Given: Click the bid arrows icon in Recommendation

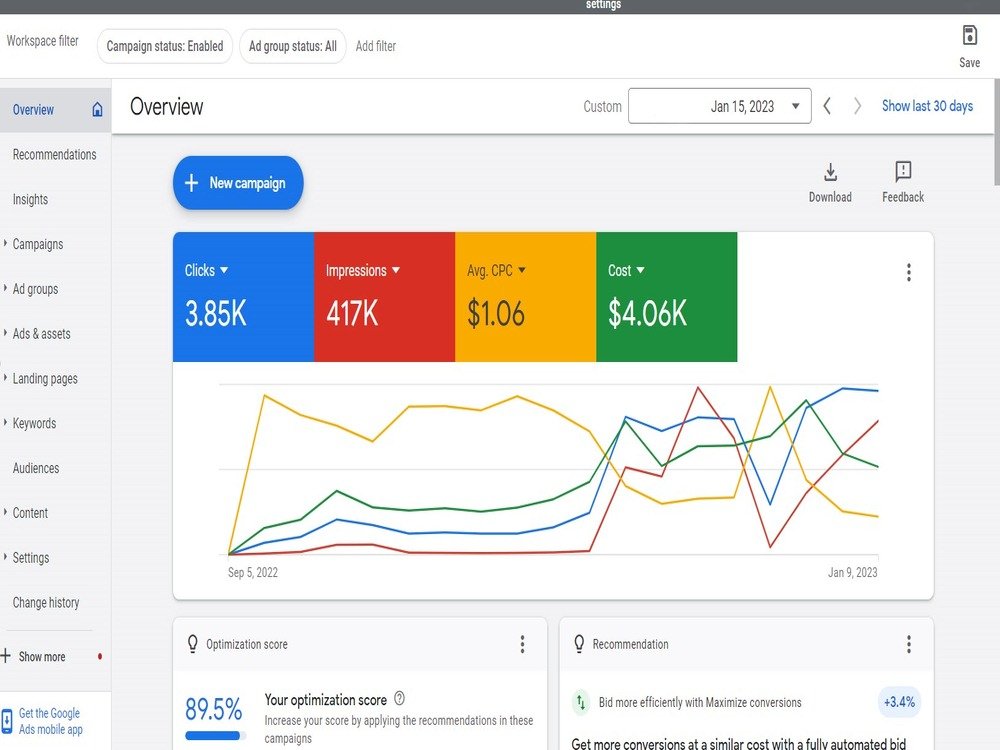Looking at the screenshot, I should pyautogui.click(x=580, y=702).
